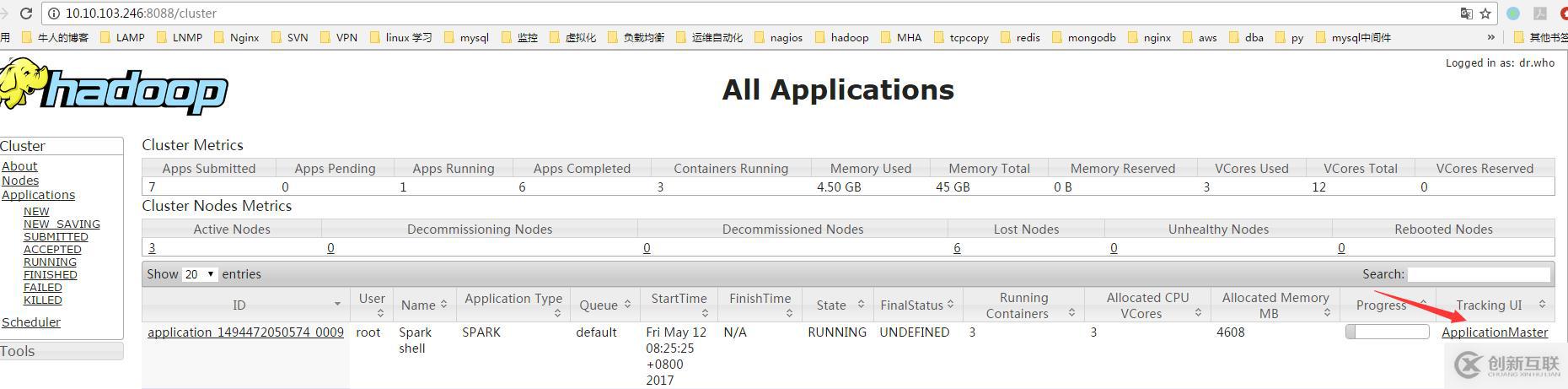Screen dimensions: 1568x389
Task: Sort table by Application Type column
Action: [513, 305]
